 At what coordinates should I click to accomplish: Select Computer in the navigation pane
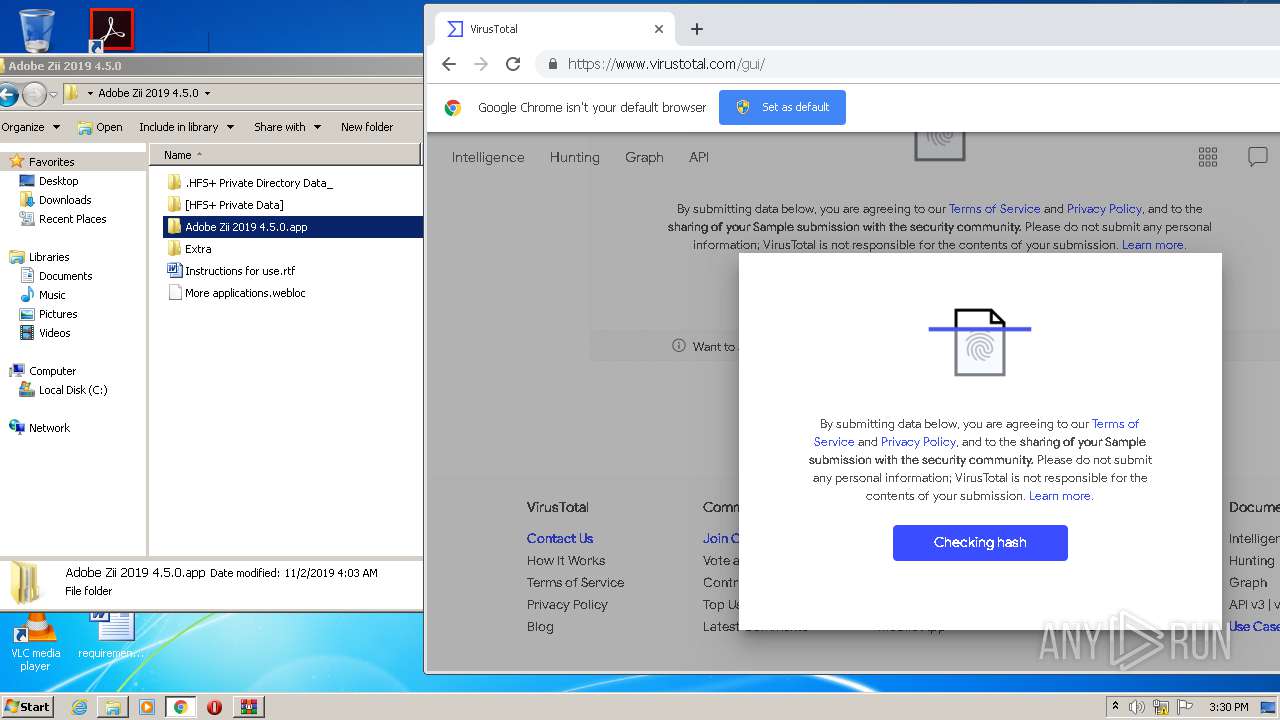(x=52, y=371)
